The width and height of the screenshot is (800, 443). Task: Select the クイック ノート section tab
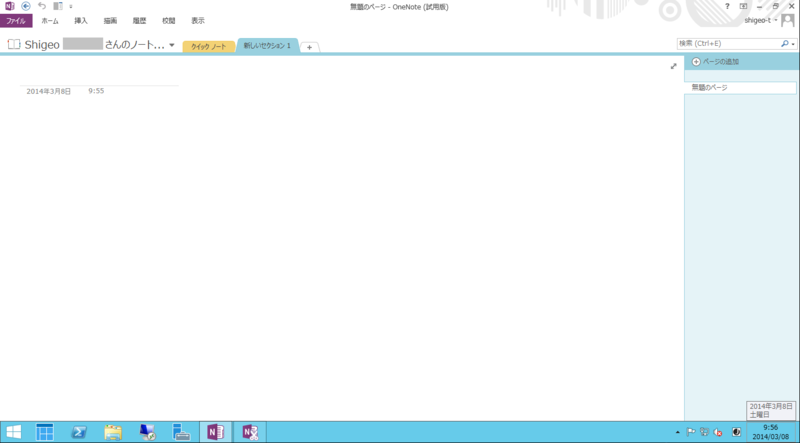(209, 46)
